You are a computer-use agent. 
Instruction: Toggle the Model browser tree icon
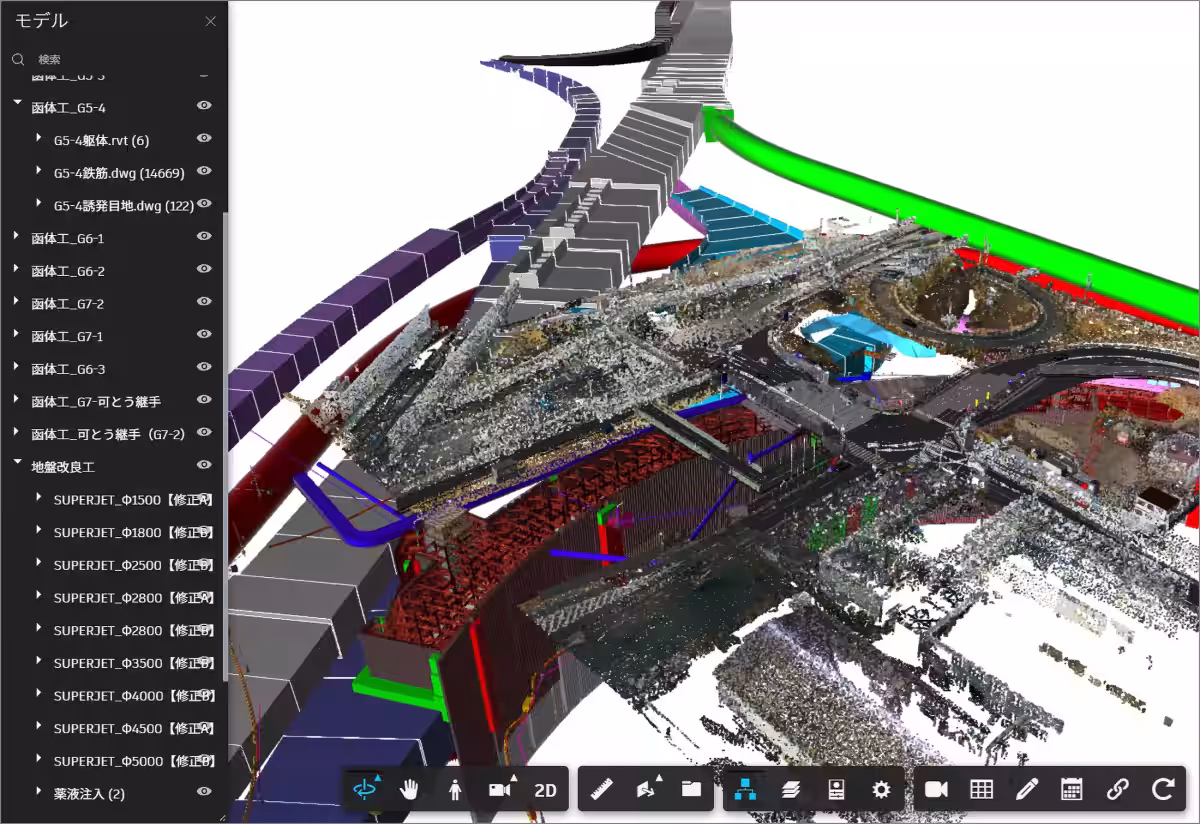coord(745,789)
